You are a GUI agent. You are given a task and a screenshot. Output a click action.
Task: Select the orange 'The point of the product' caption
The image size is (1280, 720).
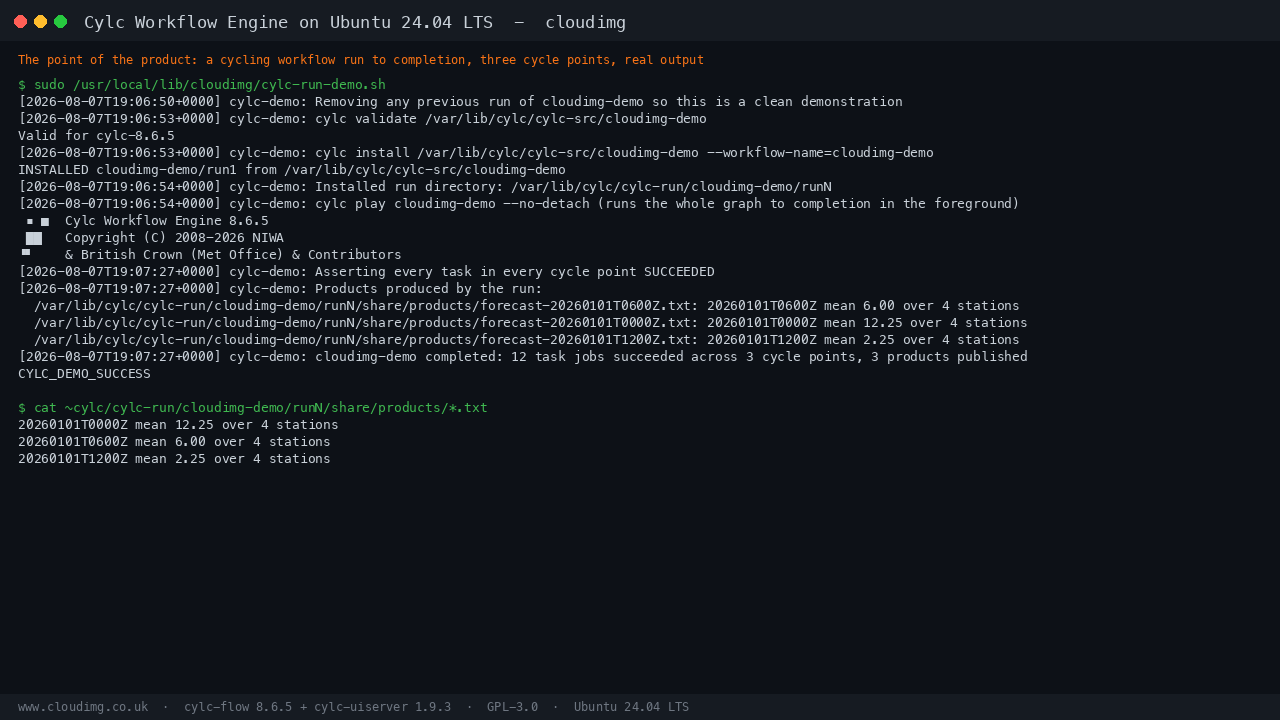click(361, 60)
